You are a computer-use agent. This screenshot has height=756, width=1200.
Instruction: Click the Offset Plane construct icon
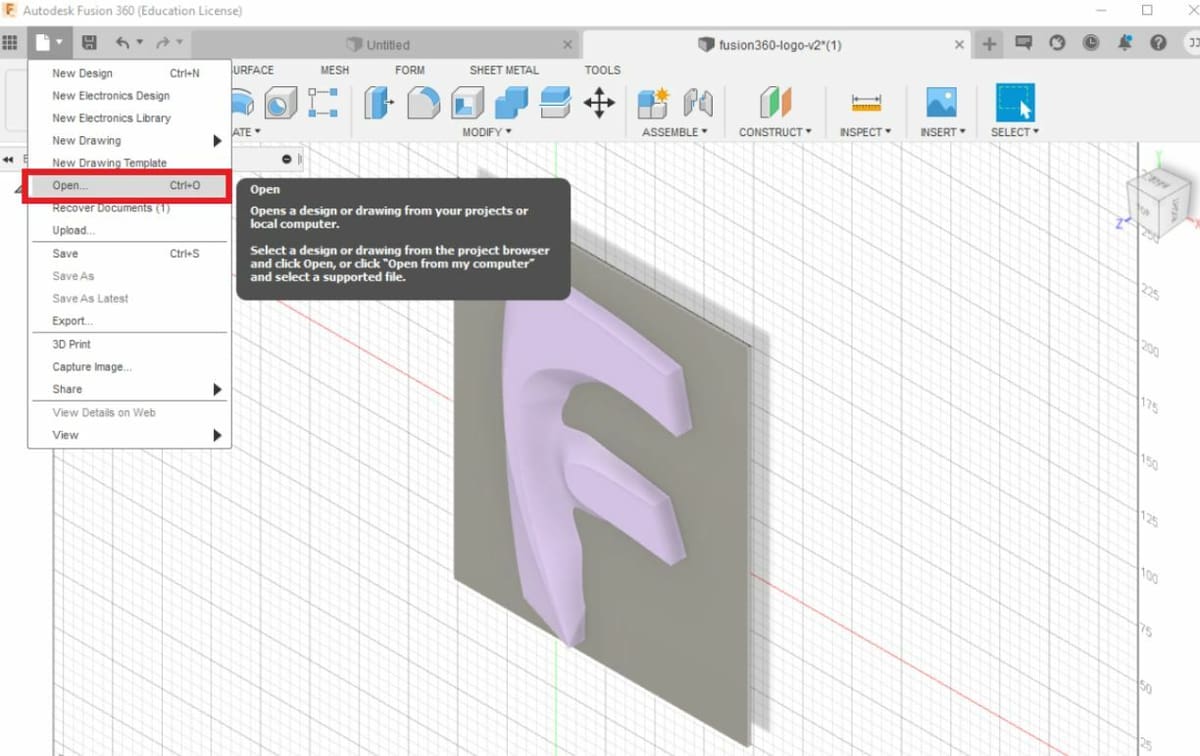coord(775,102)
